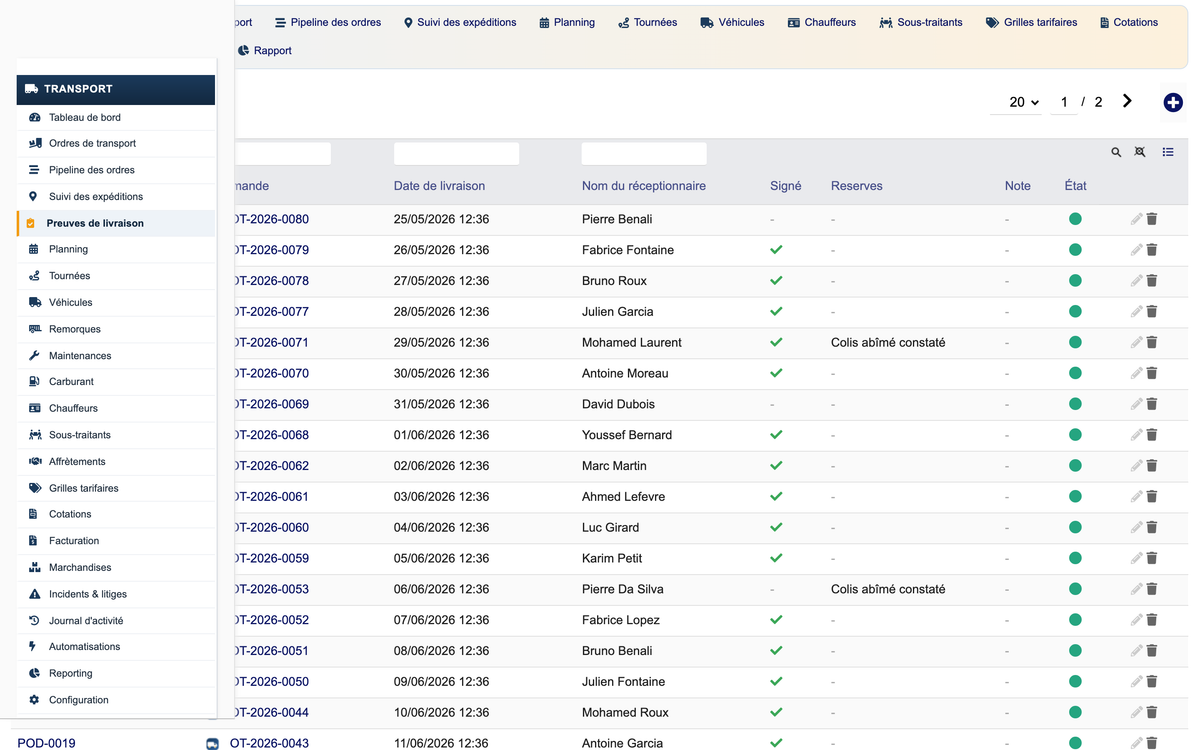Click the Automatisations lightning icon
The image size is (1200, 750).
[33, 647]
